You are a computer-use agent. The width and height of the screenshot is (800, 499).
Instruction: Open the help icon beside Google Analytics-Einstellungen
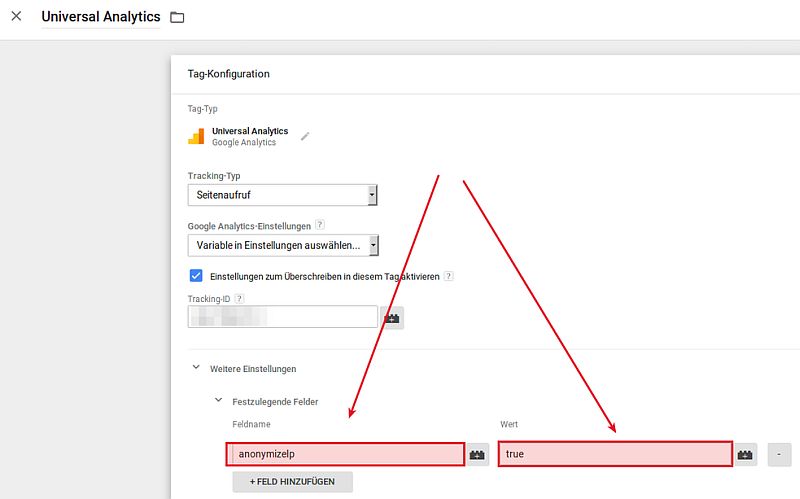point(320,224)
